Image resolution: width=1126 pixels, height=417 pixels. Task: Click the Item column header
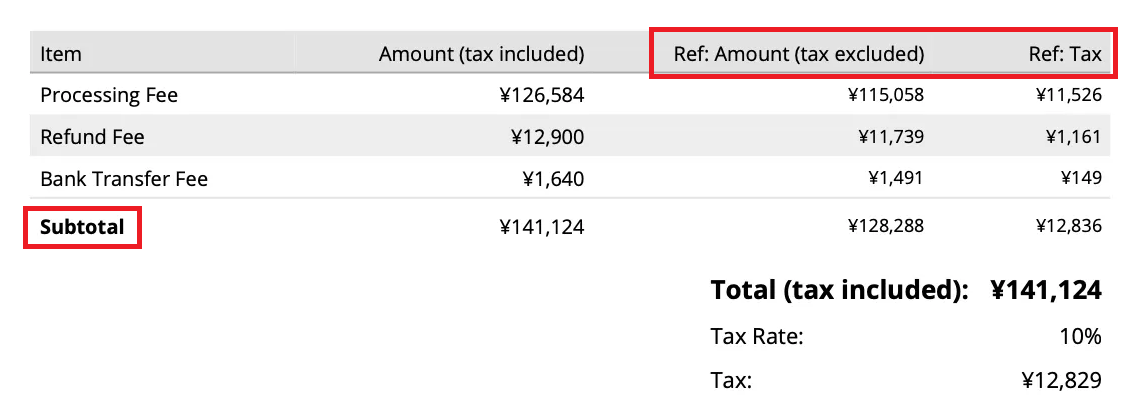[x=61, y=54]
